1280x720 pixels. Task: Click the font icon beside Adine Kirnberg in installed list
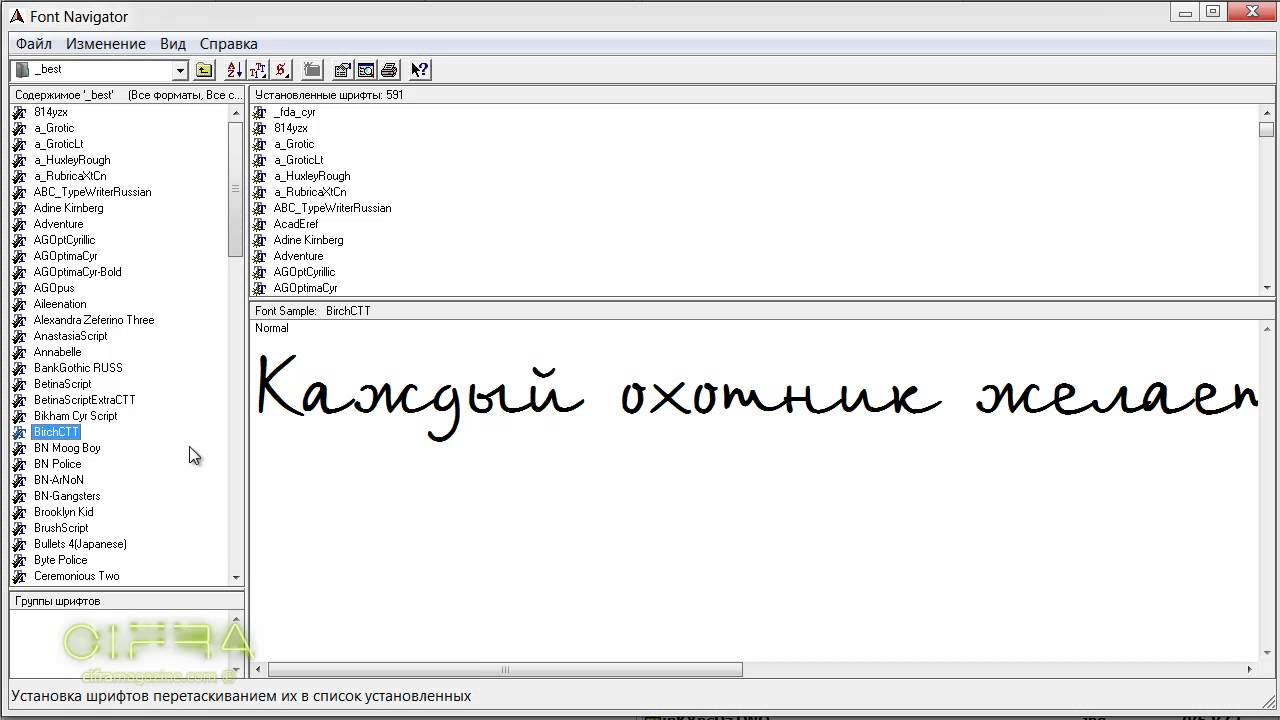click(x=259, y=240)
